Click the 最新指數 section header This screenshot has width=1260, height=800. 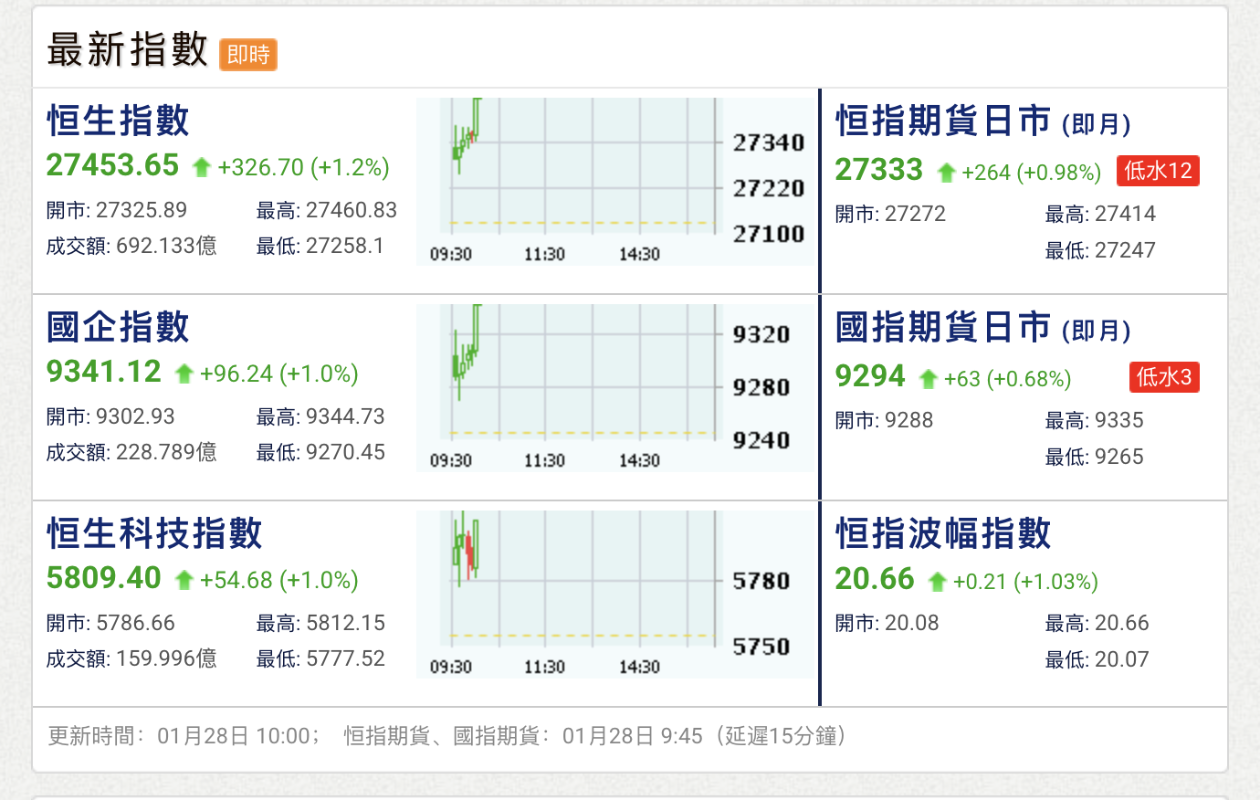click(x=127, y=50)
